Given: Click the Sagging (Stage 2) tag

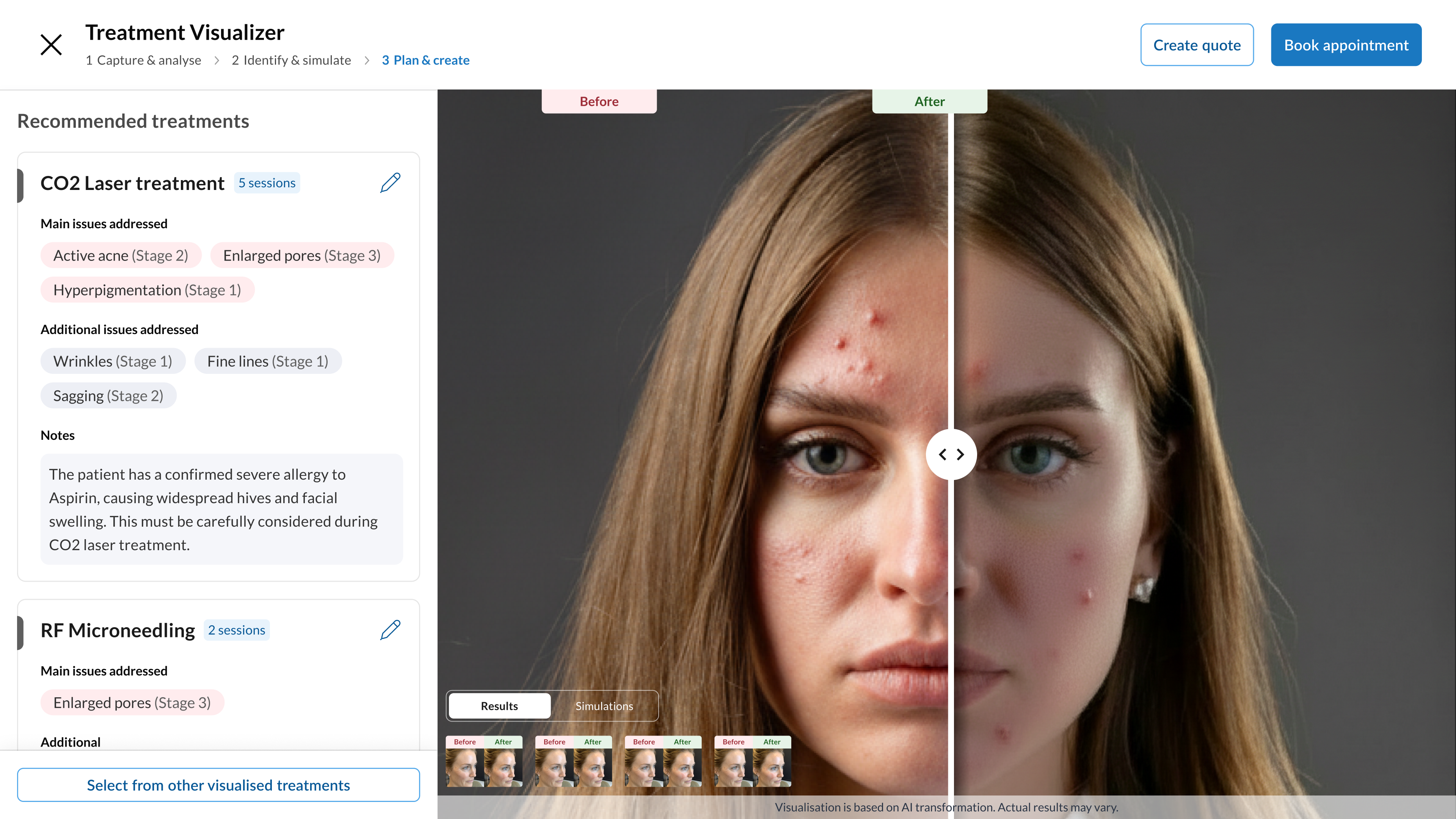Looking at the screenshot, I should 108,395.
